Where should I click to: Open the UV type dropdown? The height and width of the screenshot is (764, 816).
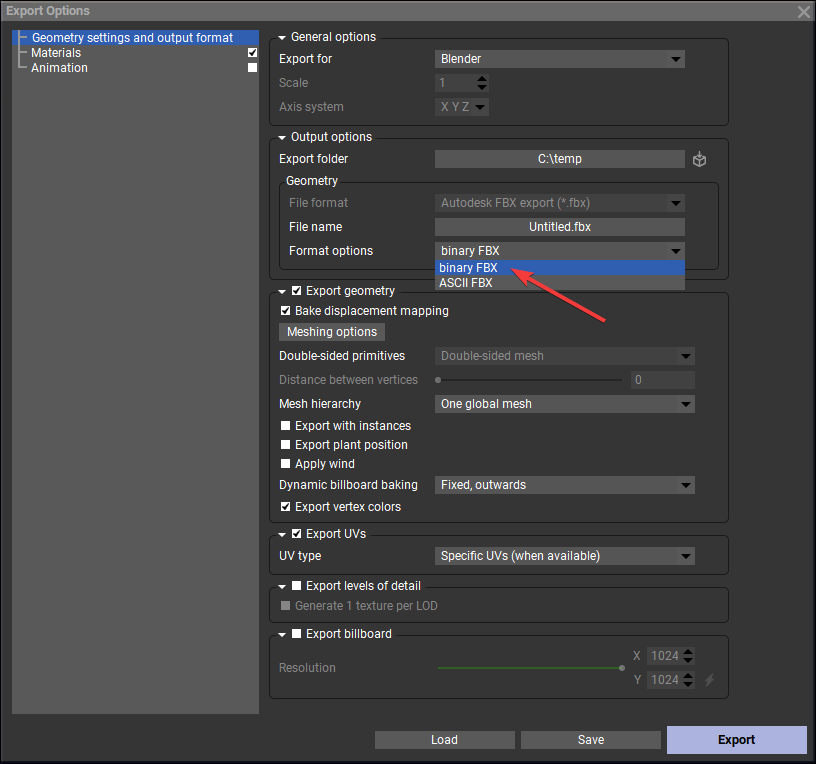click(x=566, y=556)
